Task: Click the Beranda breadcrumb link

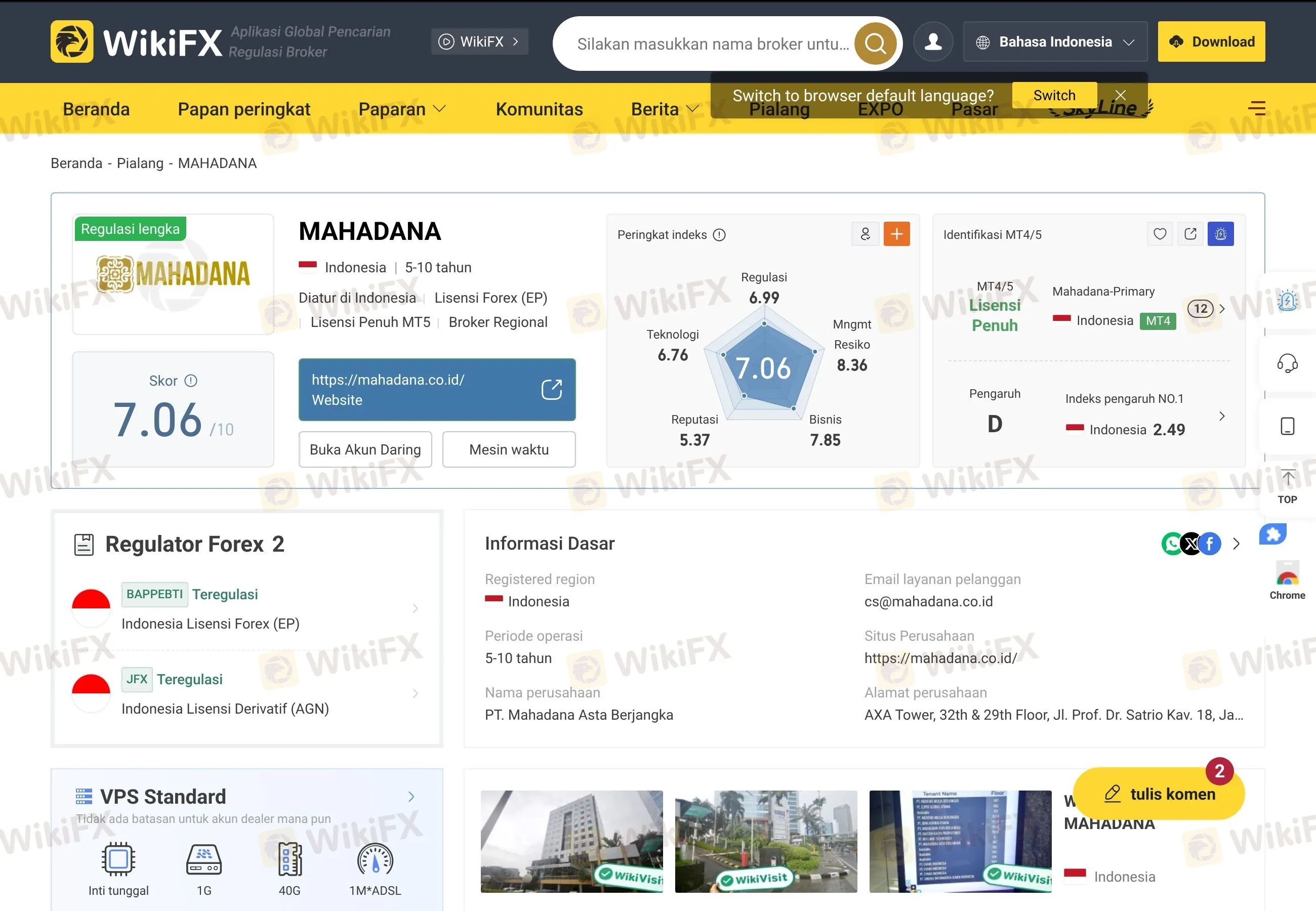Action: coord(76,163)
